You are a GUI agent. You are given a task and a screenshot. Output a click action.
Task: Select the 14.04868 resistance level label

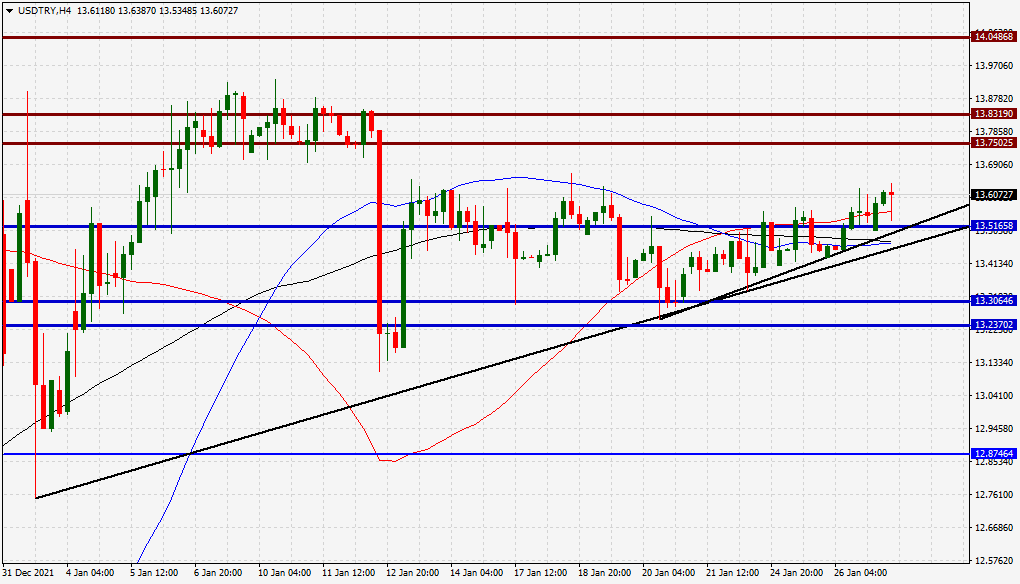[x=993, y=36]
